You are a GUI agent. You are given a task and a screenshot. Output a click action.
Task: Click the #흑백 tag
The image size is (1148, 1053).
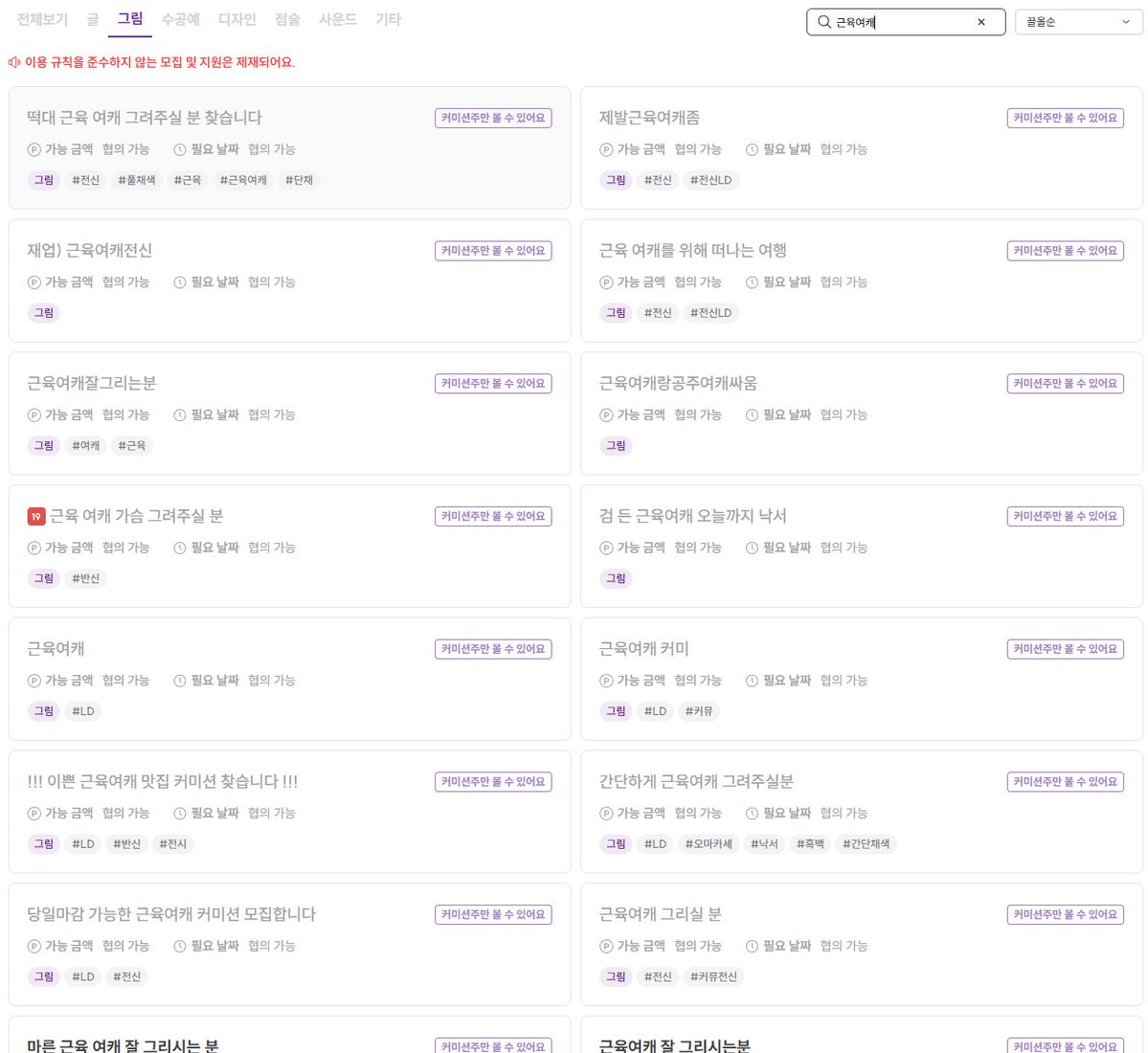coord(810,844)
